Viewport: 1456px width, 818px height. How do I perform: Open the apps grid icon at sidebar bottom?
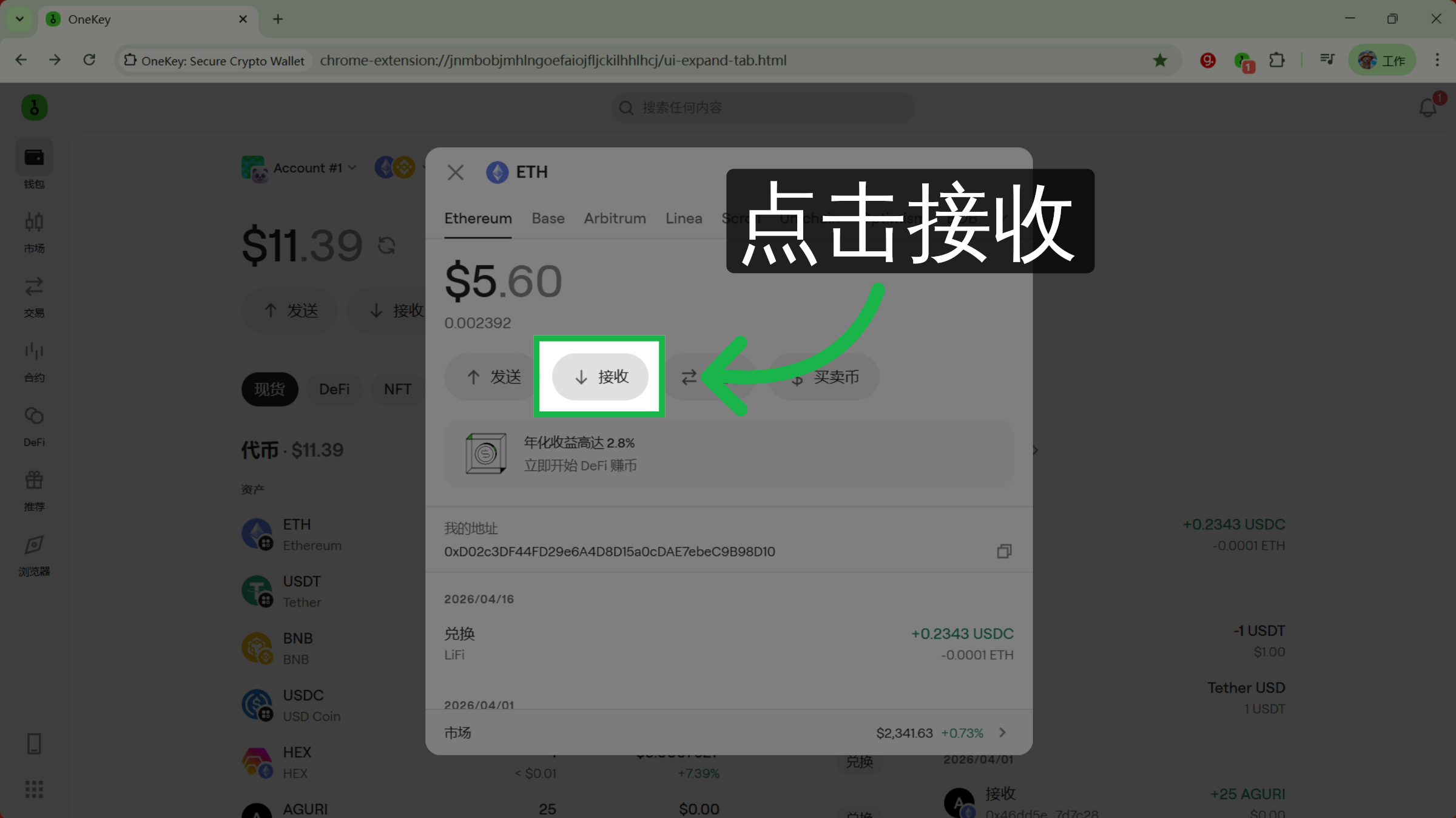(34, 789)
